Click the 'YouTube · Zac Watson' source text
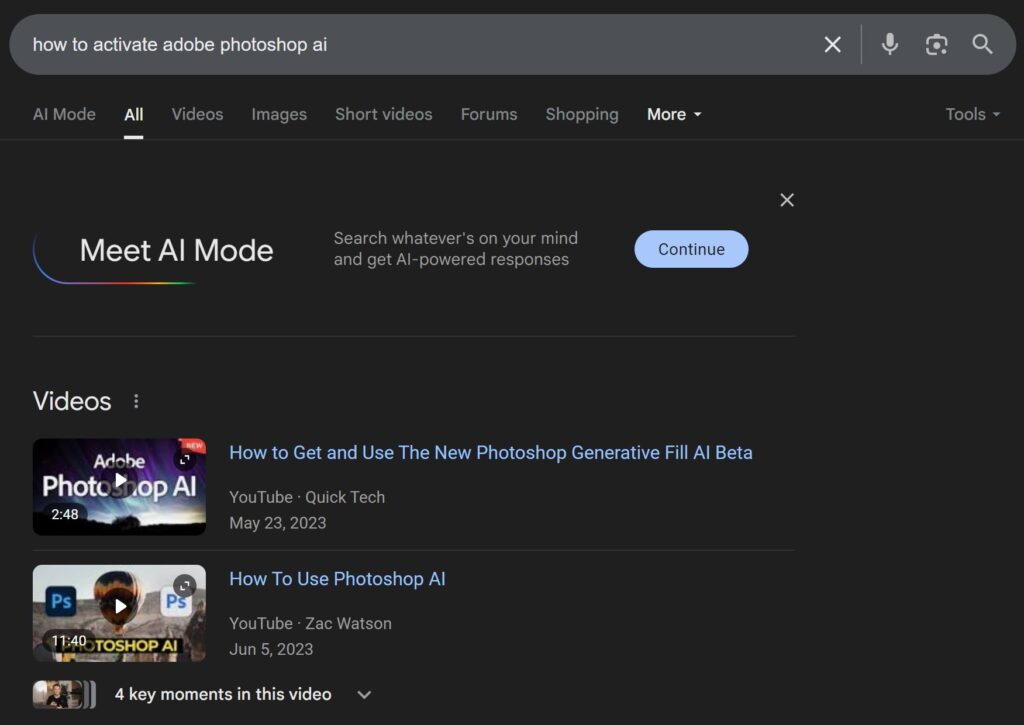The height and width of the screenshot is (725, 1024). tap(310, 624)
